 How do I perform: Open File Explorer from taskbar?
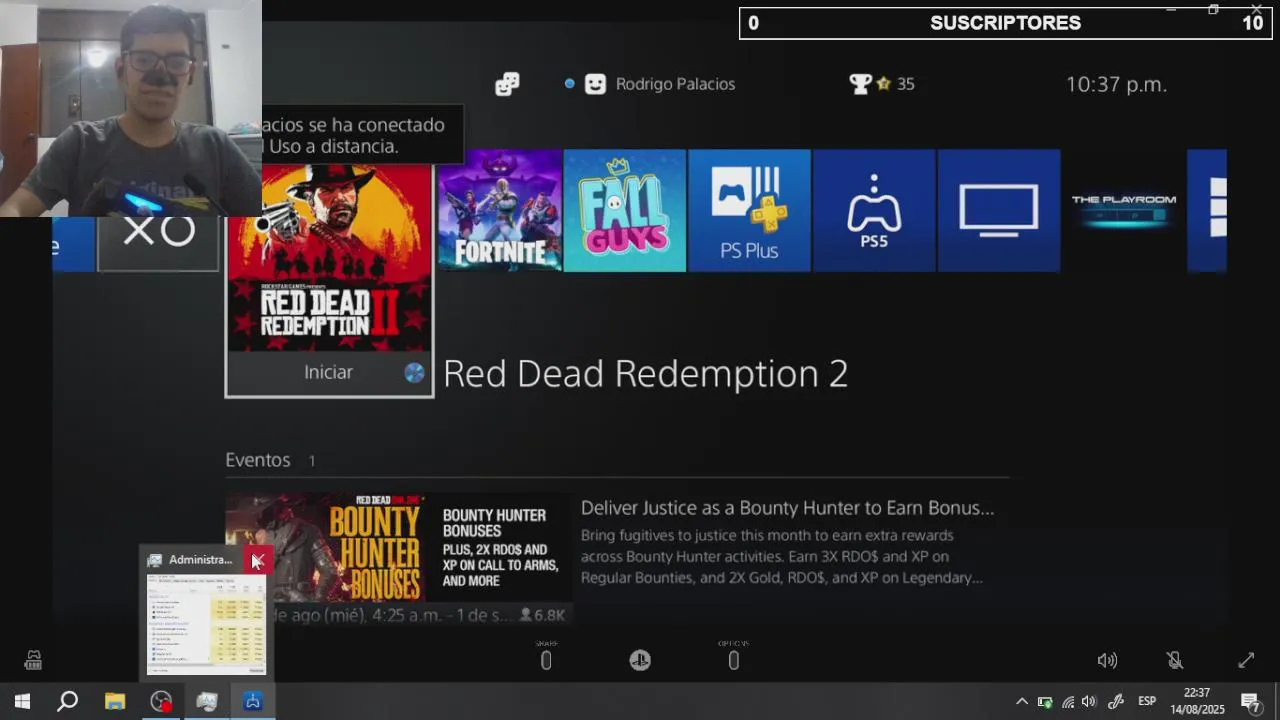click(115, 701)
